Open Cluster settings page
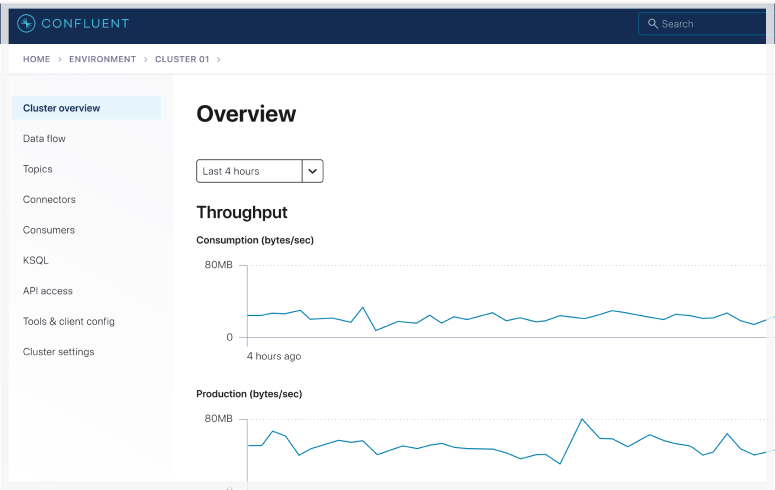 click(58, 352)
